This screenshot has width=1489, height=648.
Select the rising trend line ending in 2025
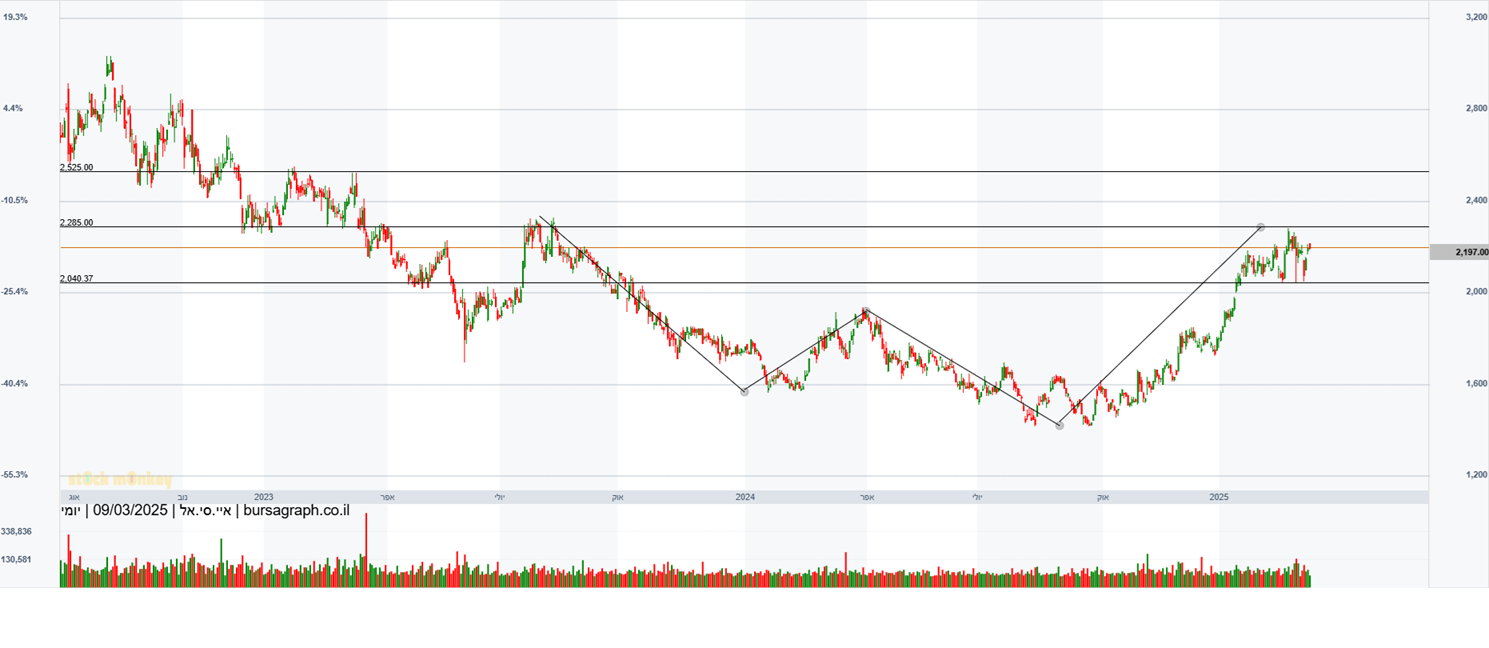tap(1160, 327)
